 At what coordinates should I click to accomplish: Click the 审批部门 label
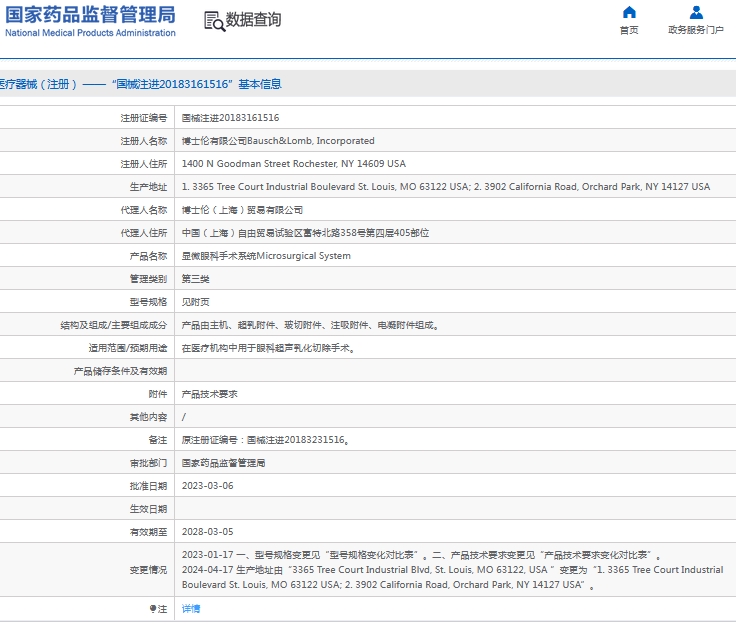pos(148,463)
